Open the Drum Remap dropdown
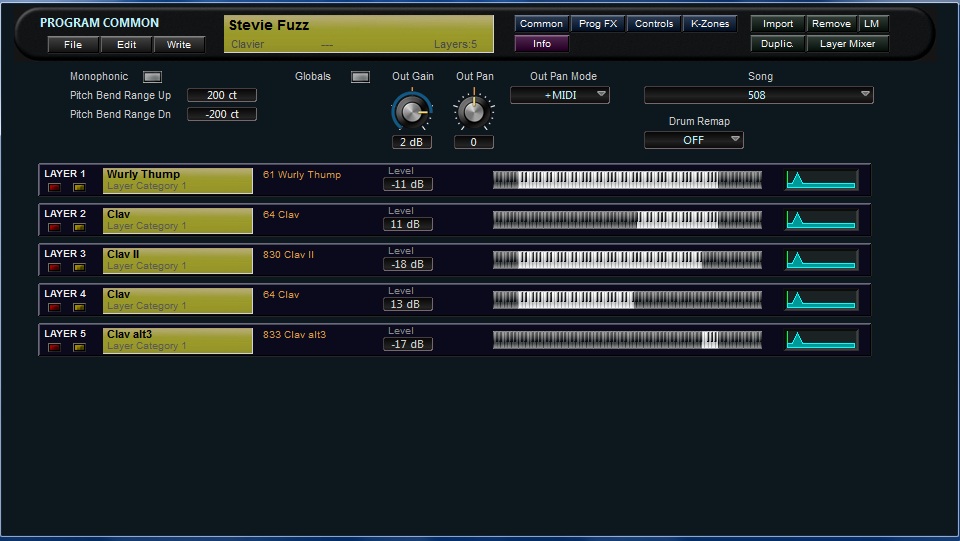This screenshot has height=541, width=960. [x=694, y=140]
